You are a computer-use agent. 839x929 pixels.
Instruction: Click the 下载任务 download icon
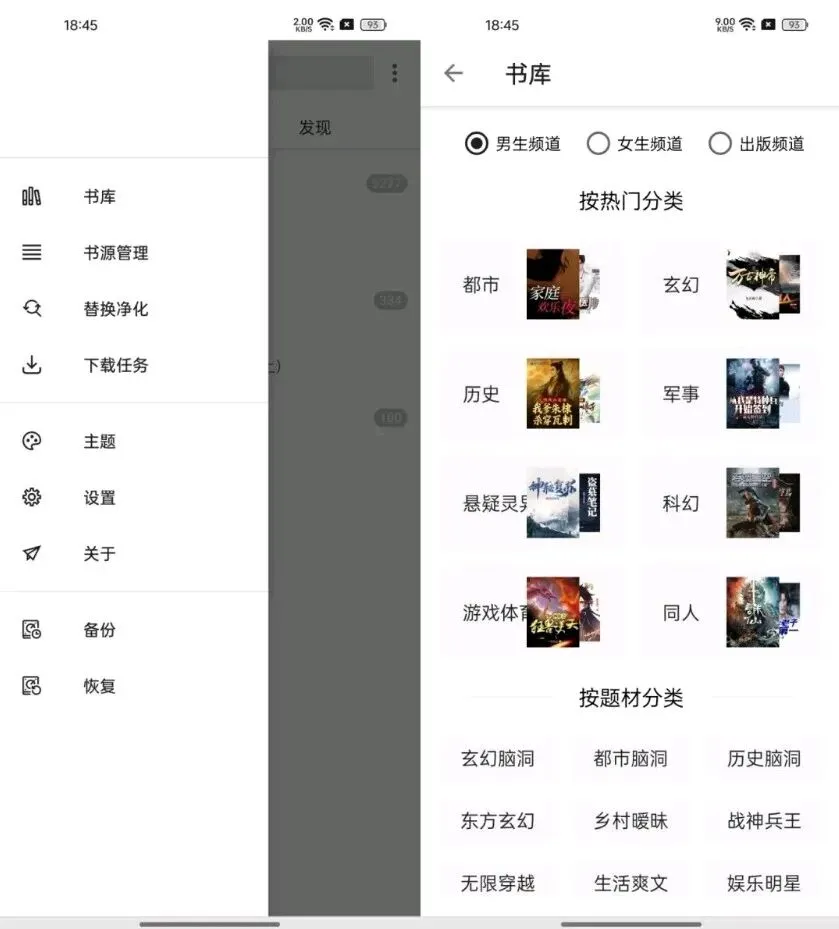pyautogui.click(x=31, y=364)
